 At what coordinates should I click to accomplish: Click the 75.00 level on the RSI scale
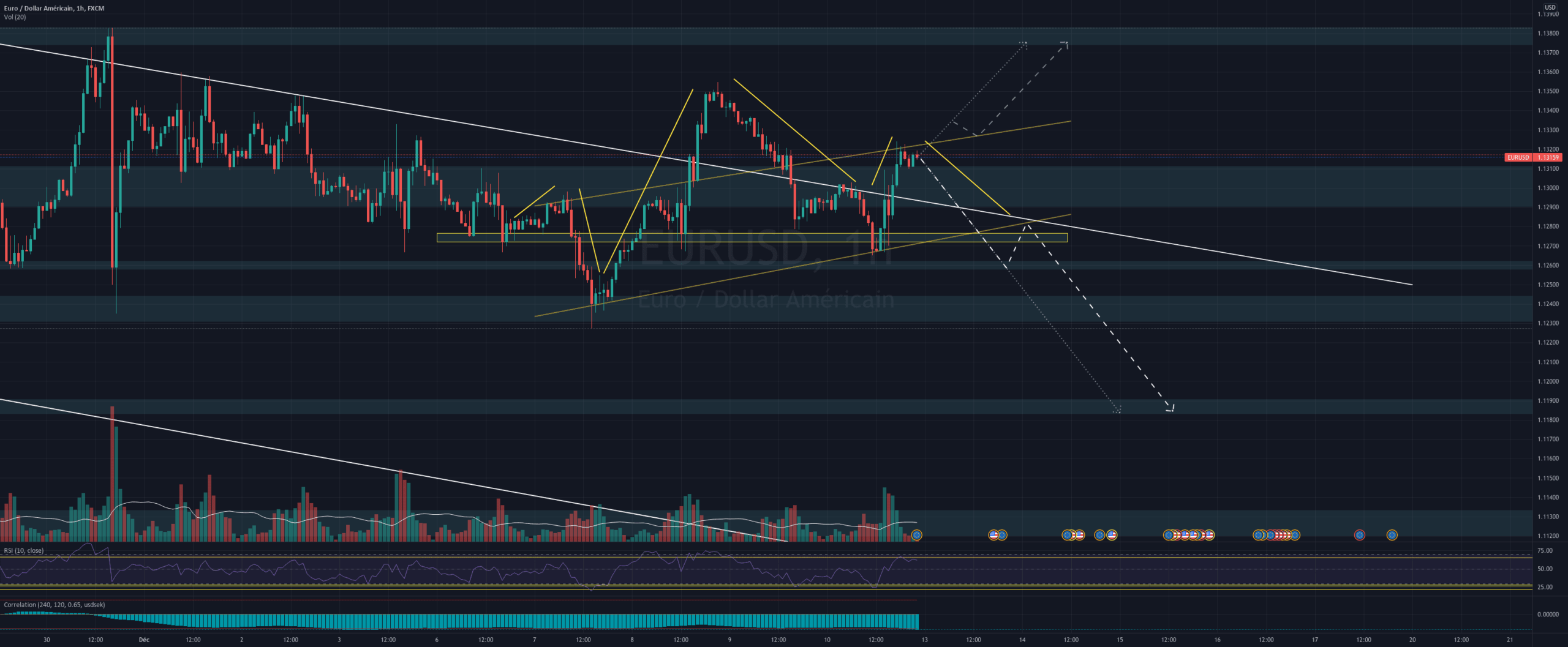tap(1545, 551)
